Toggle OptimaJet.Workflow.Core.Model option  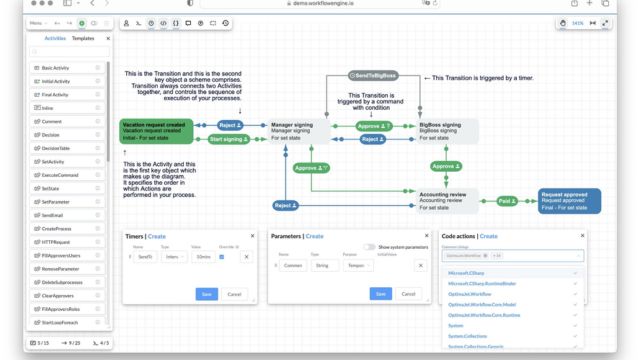(x=513, y=305)
